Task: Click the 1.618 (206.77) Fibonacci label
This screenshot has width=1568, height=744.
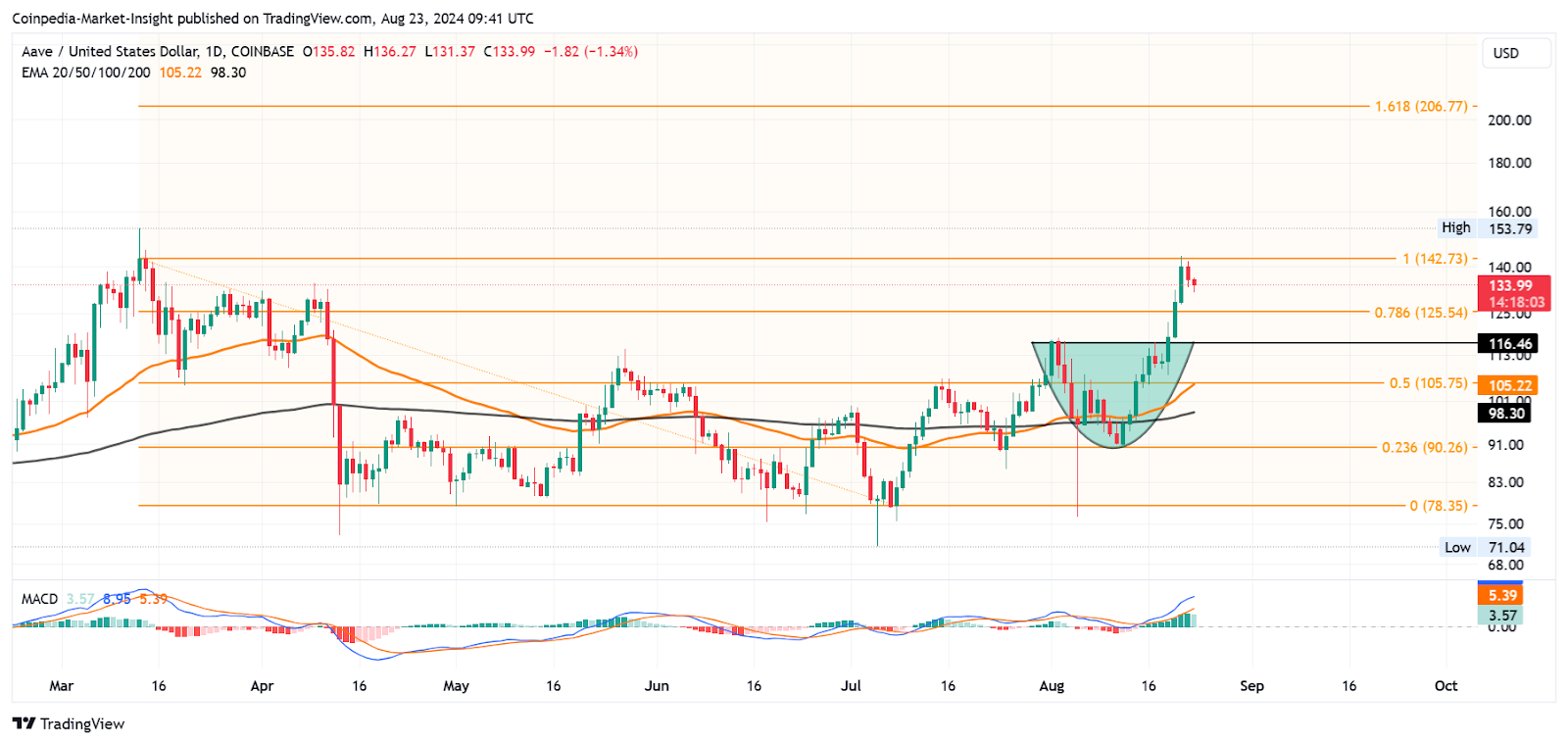Action: coord(1421,106)
